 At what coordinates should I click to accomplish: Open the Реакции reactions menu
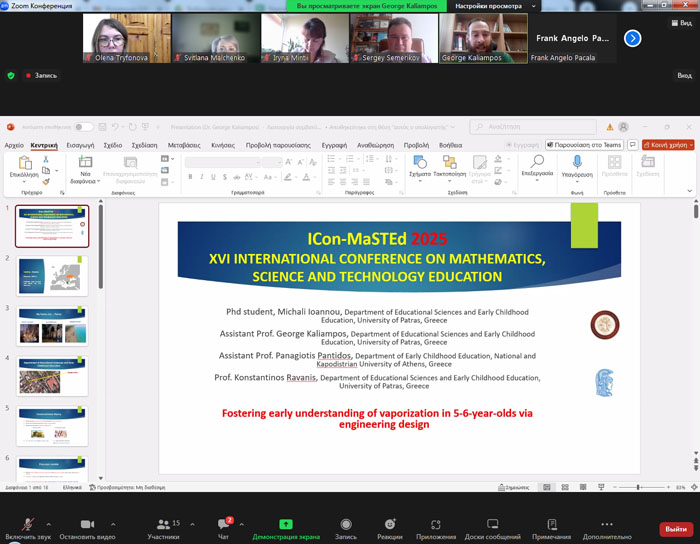389,524
